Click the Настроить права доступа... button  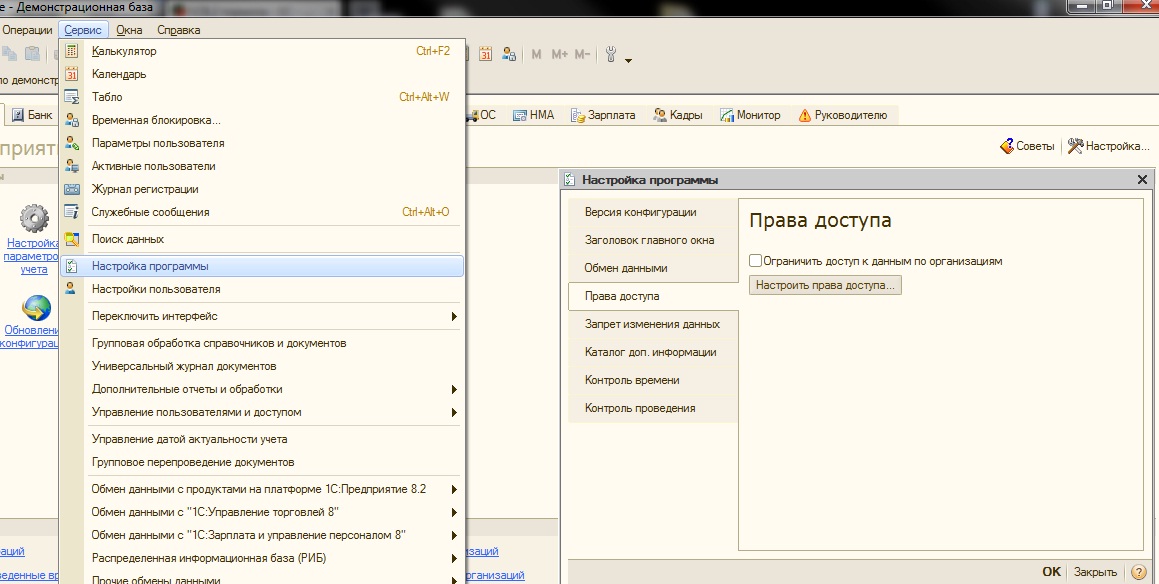point(825,285)
